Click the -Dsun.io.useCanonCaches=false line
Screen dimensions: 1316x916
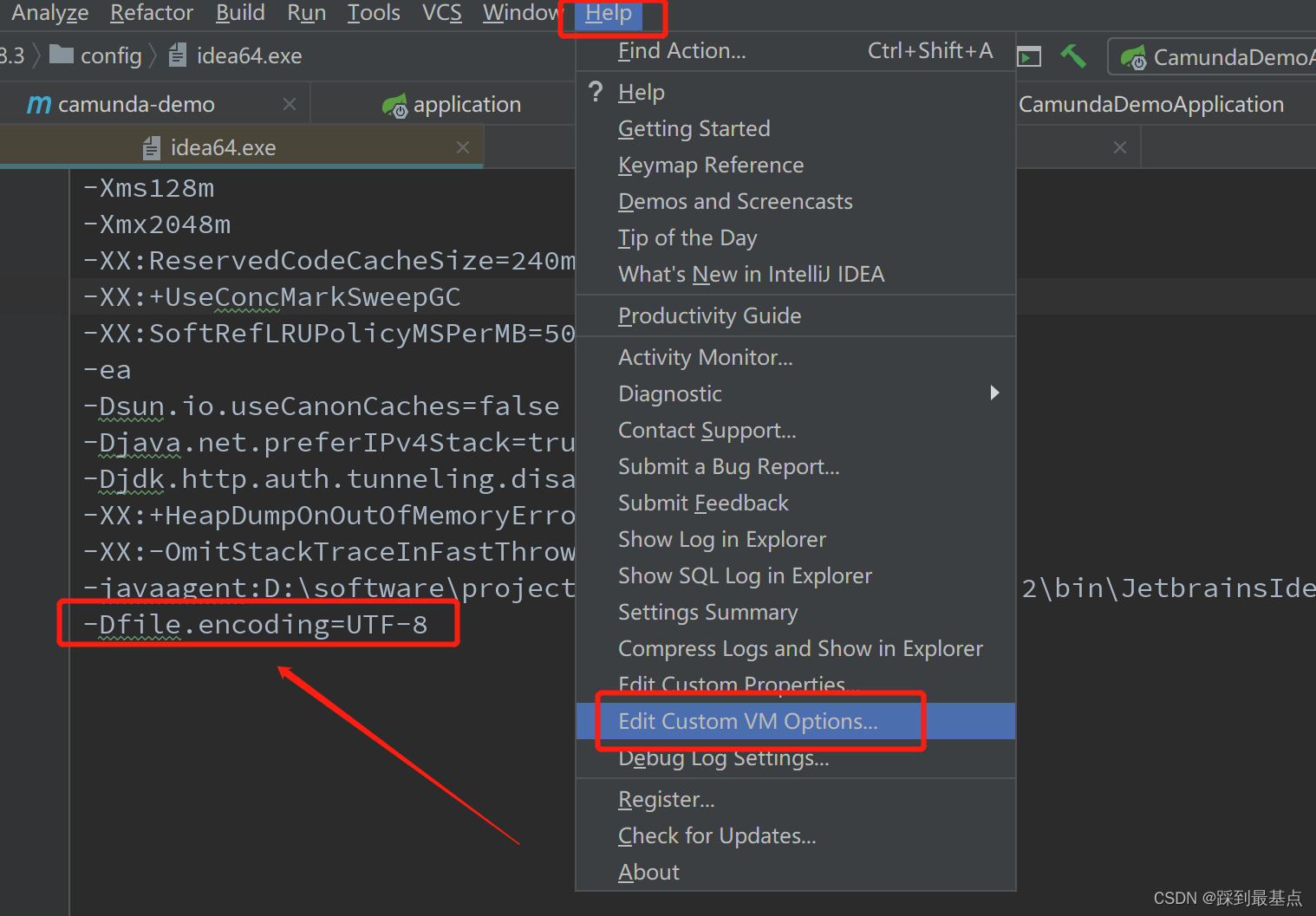321,406
